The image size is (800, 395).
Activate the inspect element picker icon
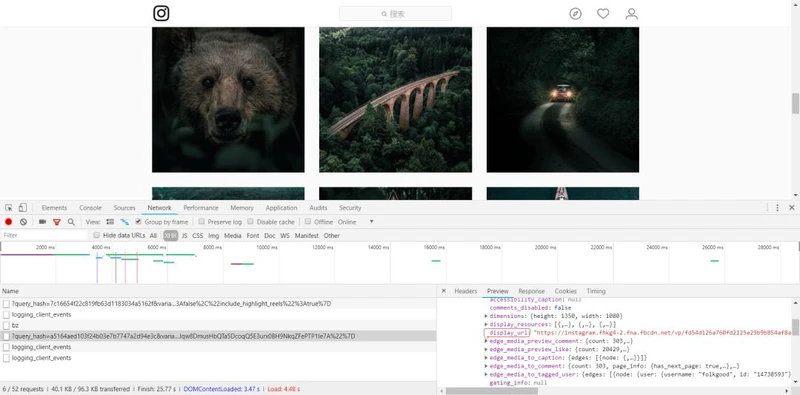(x=9, y=208)
